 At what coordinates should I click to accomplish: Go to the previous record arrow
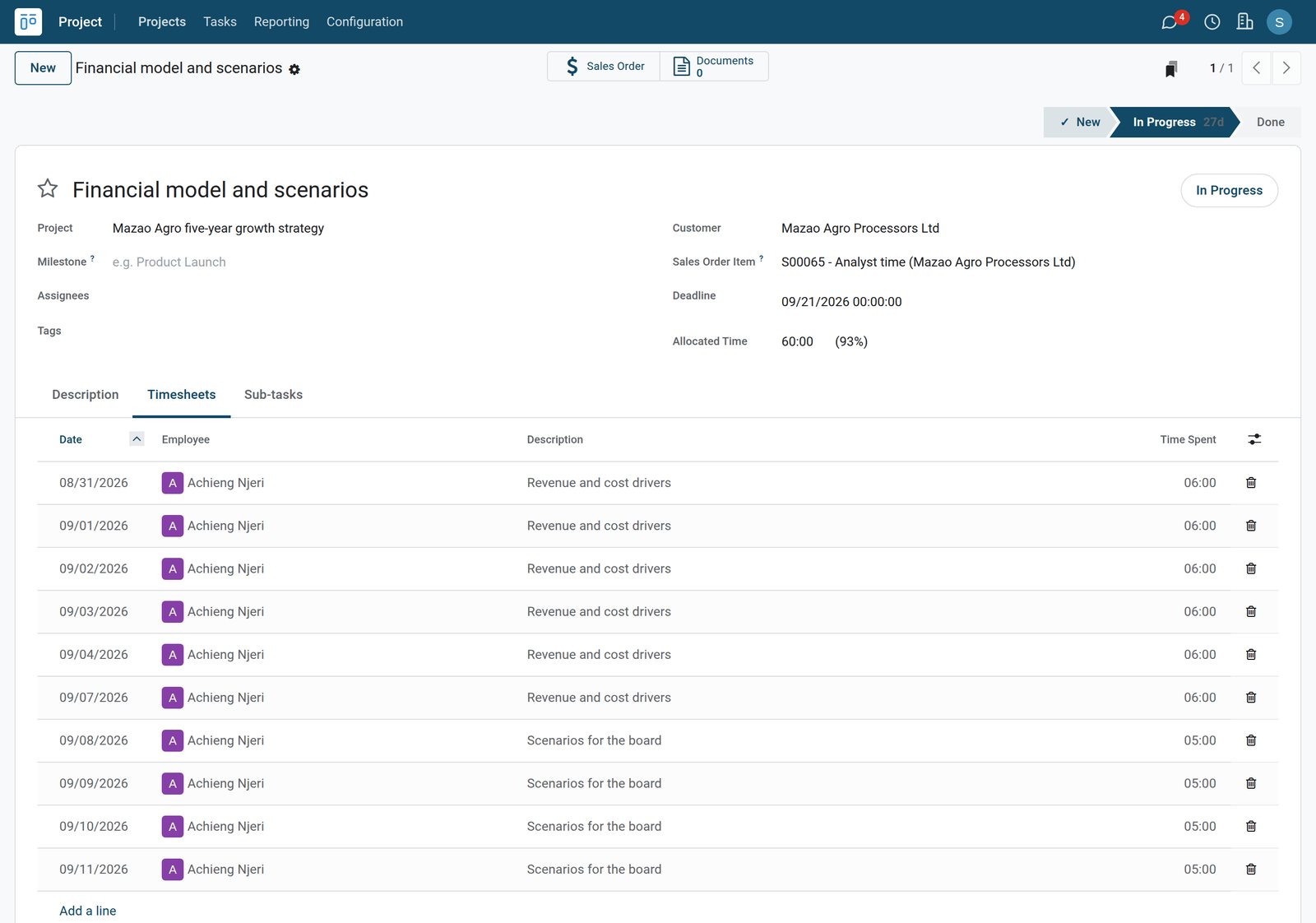1256,68
